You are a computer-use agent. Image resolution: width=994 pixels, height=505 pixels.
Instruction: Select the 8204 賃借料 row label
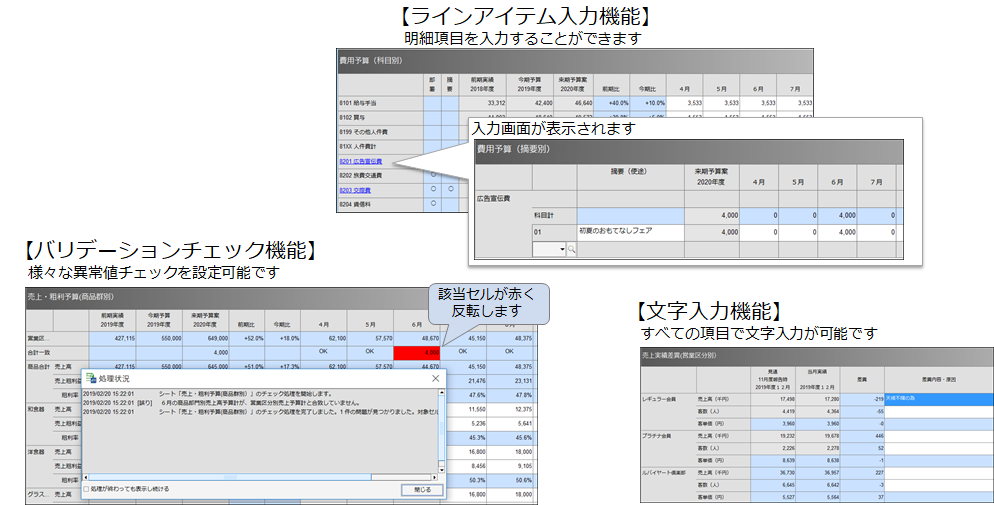[355, 204]
